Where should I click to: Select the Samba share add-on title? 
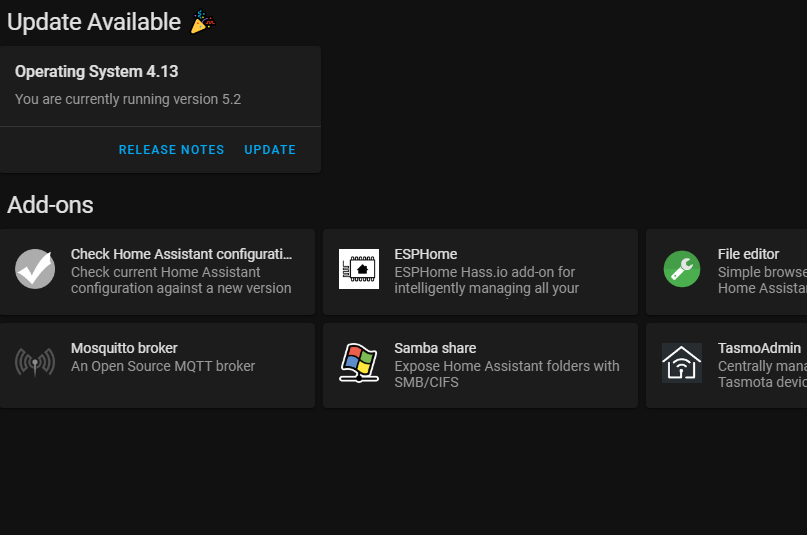pos(435,348)
